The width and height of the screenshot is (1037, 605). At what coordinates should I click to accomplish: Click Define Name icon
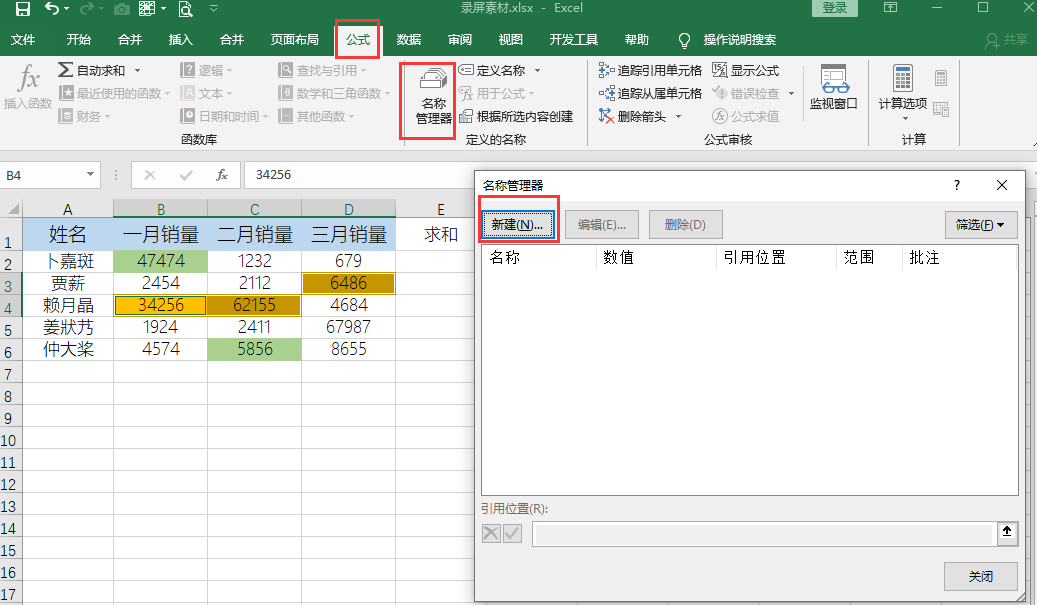(x=466, y=70)
